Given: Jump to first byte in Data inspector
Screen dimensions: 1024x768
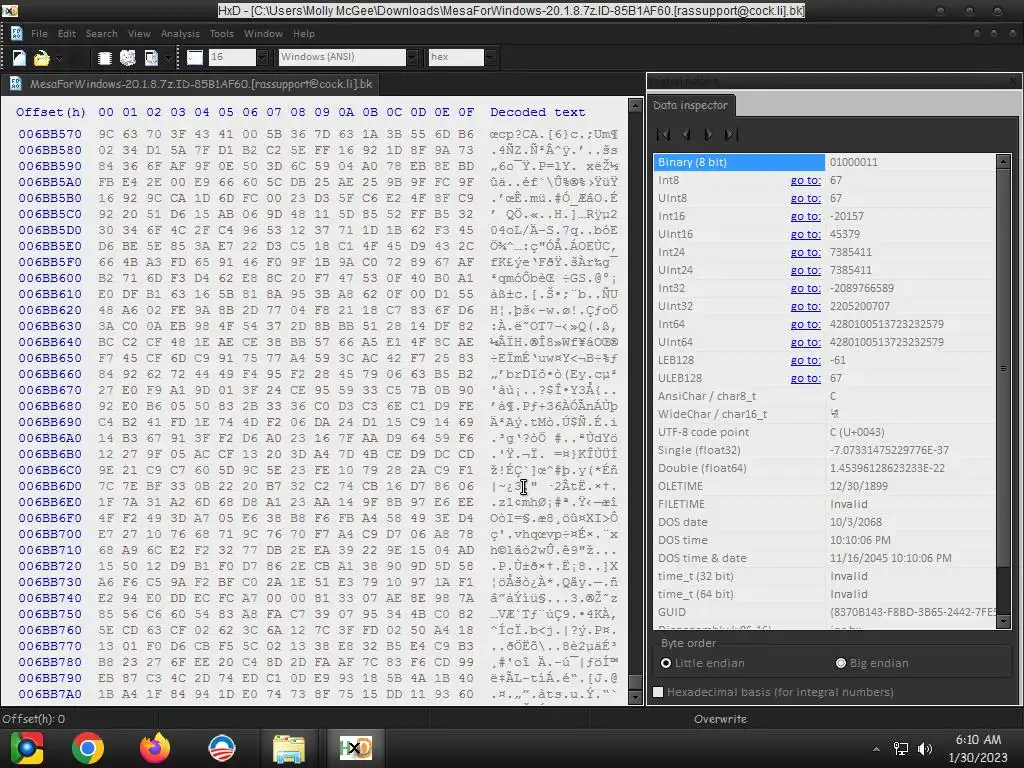Looking at the screenshot, I should [663, 135].
